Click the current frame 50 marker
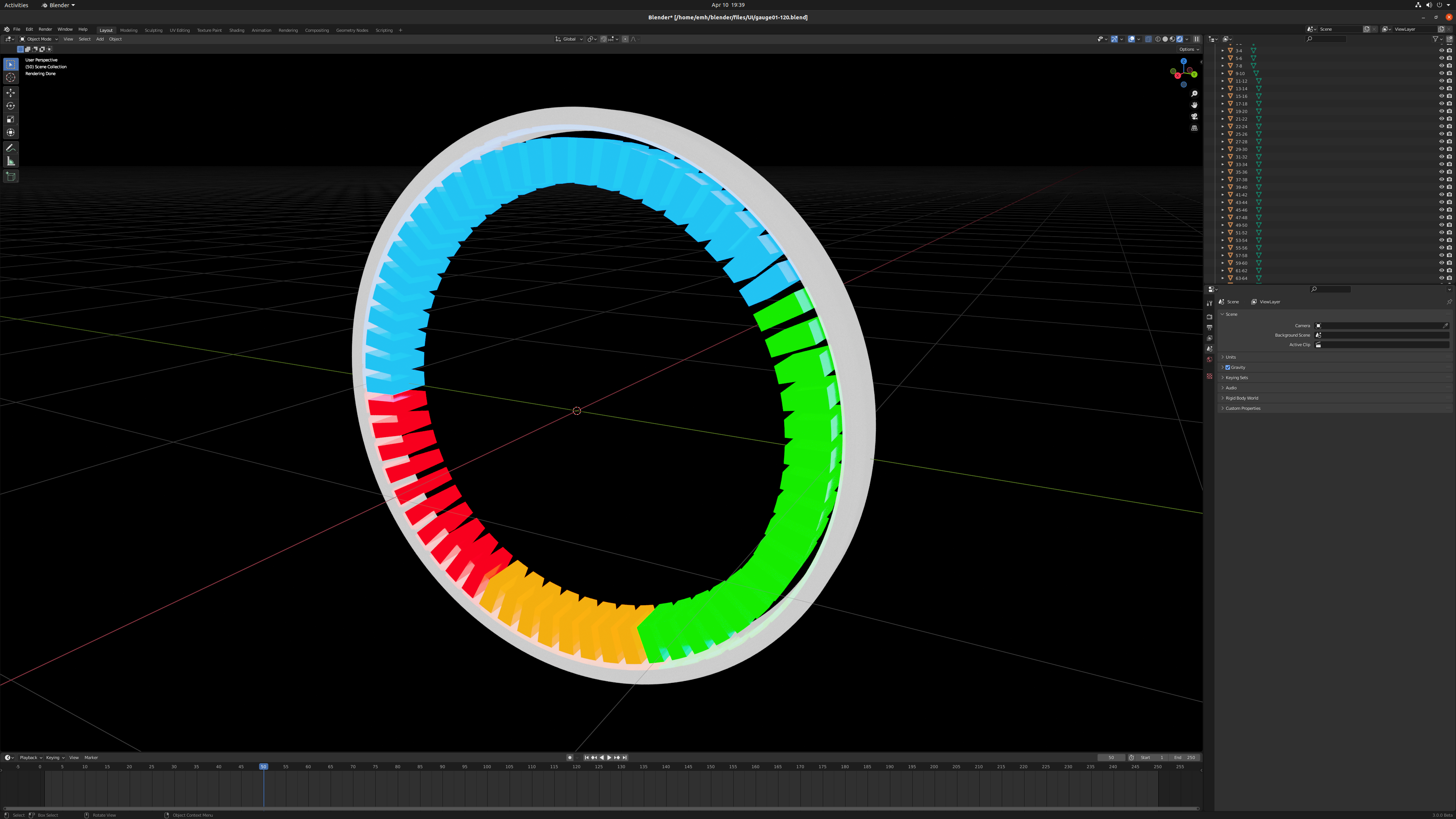 [264, 767]
